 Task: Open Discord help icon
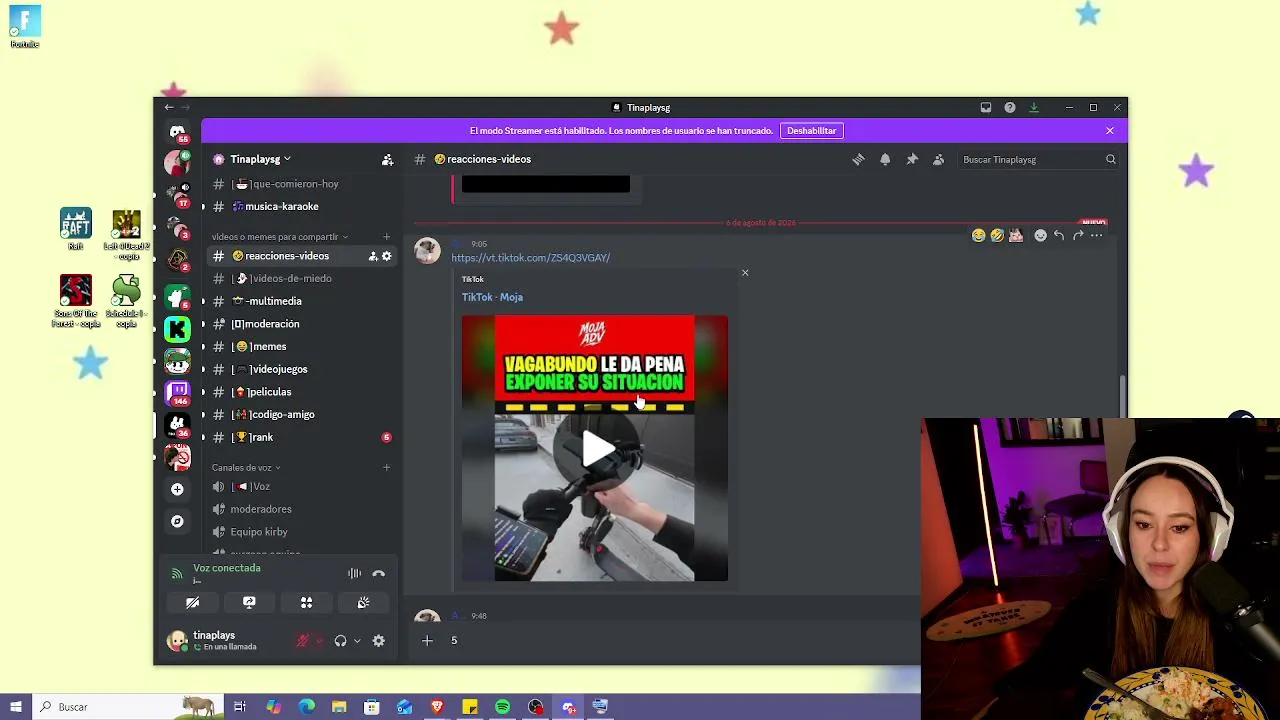coord(1010,107)
